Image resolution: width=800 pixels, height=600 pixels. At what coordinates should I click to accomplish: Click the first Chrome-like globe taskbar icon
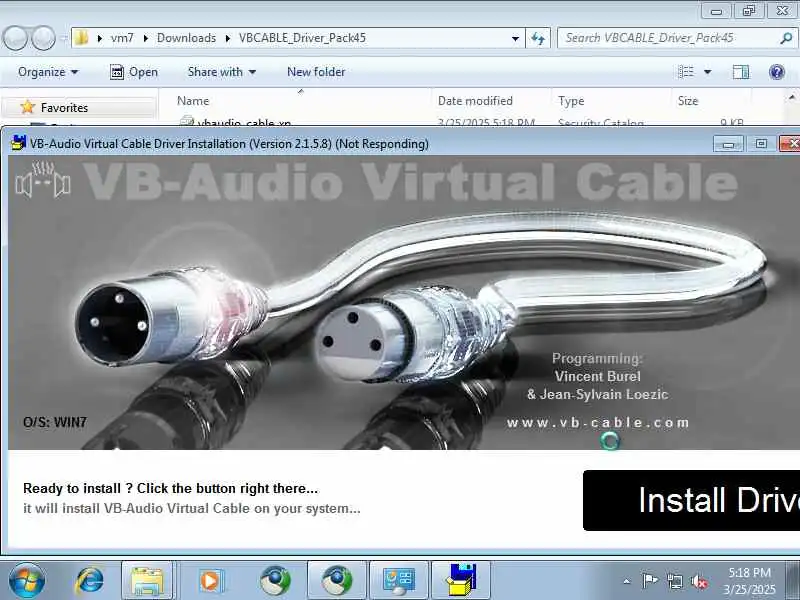275,581
